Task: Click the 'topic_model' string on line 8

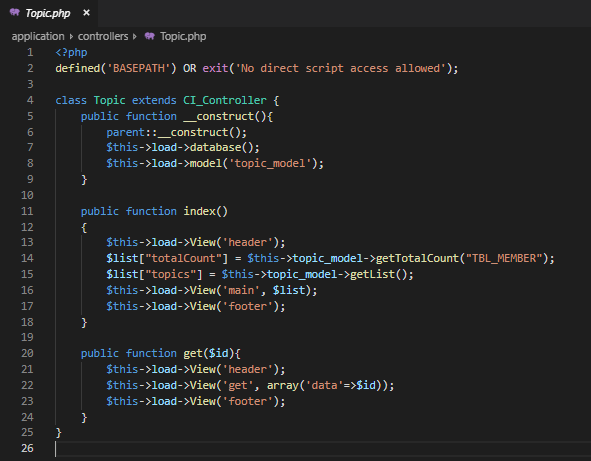Action: (x=270, y=163)
